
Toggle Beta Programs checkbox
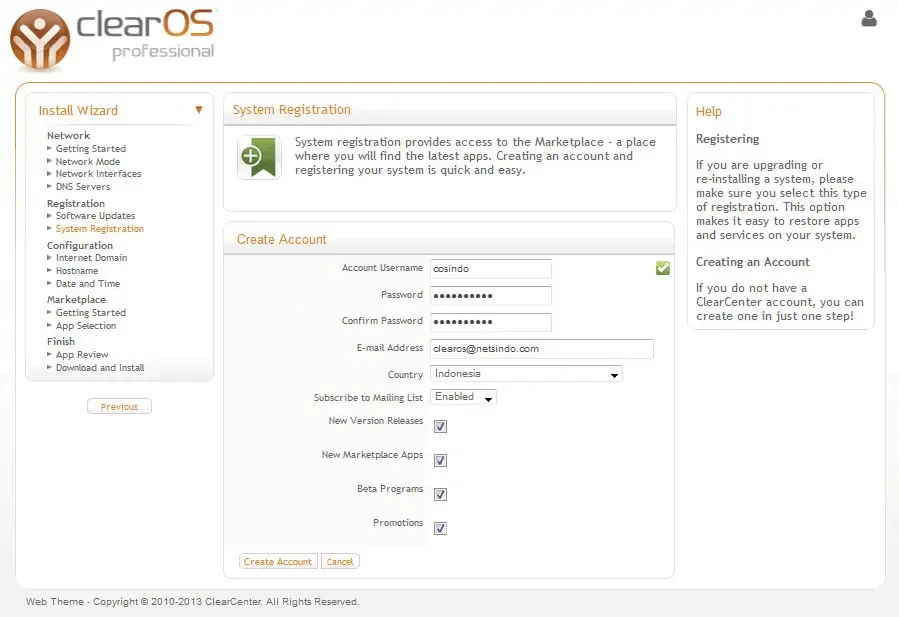click(440, 494)
